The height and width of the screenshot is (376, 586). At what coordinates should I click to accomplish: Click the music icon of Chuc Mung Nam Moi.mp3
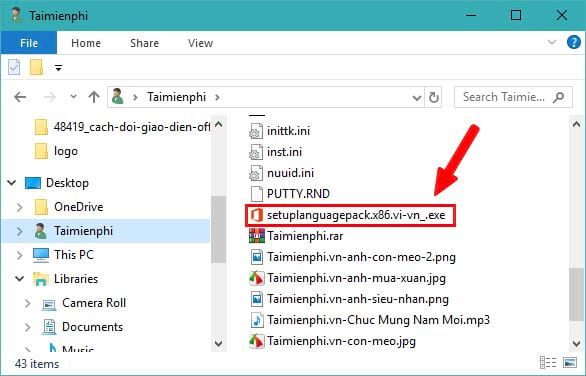tap(256, 320)
